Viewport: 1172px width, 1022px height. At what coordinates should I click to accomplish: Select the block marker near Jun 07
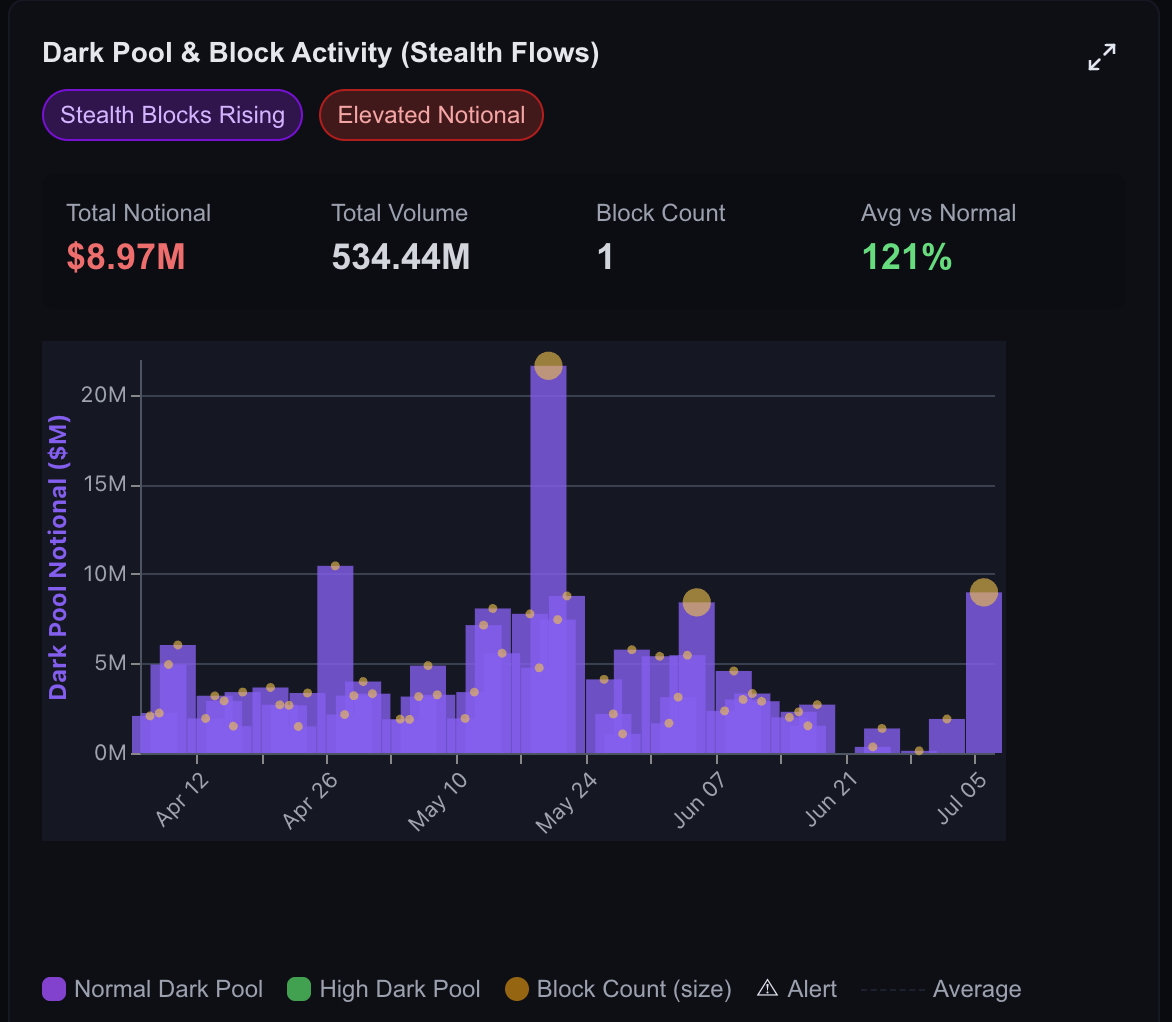coord(697,602)
